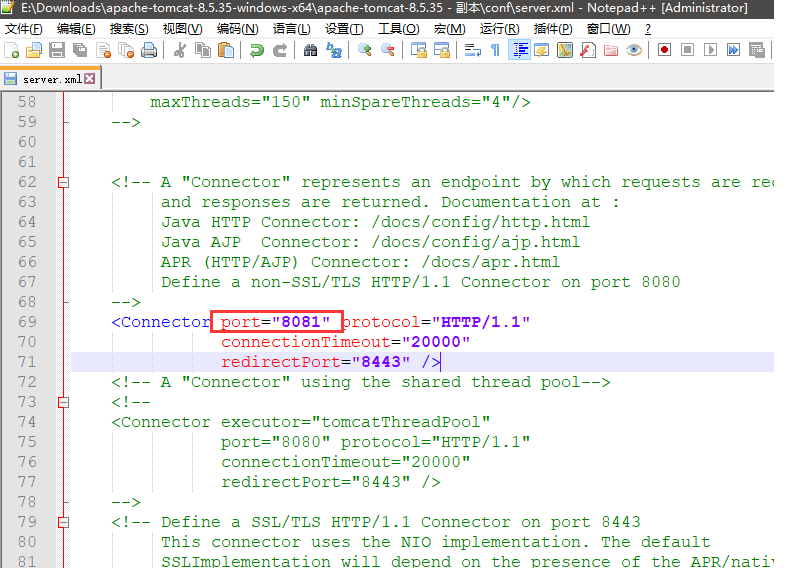Click the Zoom in magnifier icon
Viewport: 792px width, 568px height.
(364, 50)
